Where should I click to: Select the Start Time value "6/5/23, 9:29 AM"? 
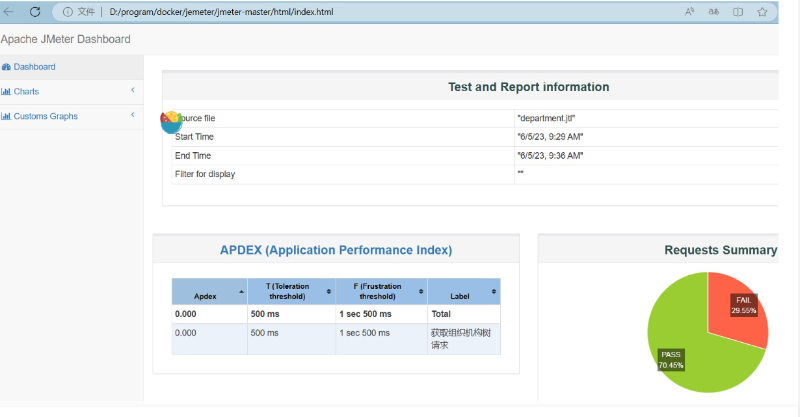(x=550, y=137)
